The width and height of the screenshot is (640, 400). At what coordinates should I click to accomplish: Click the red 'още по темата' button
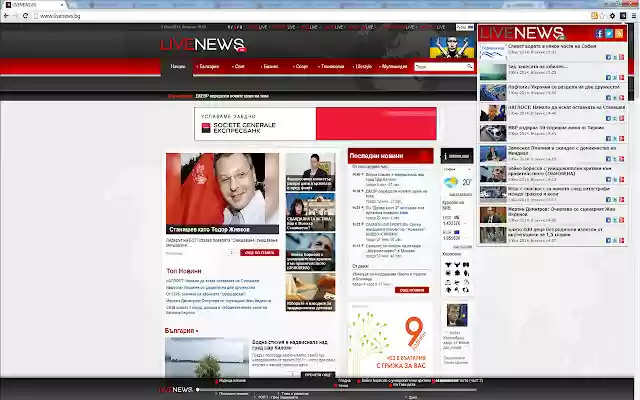260,253
